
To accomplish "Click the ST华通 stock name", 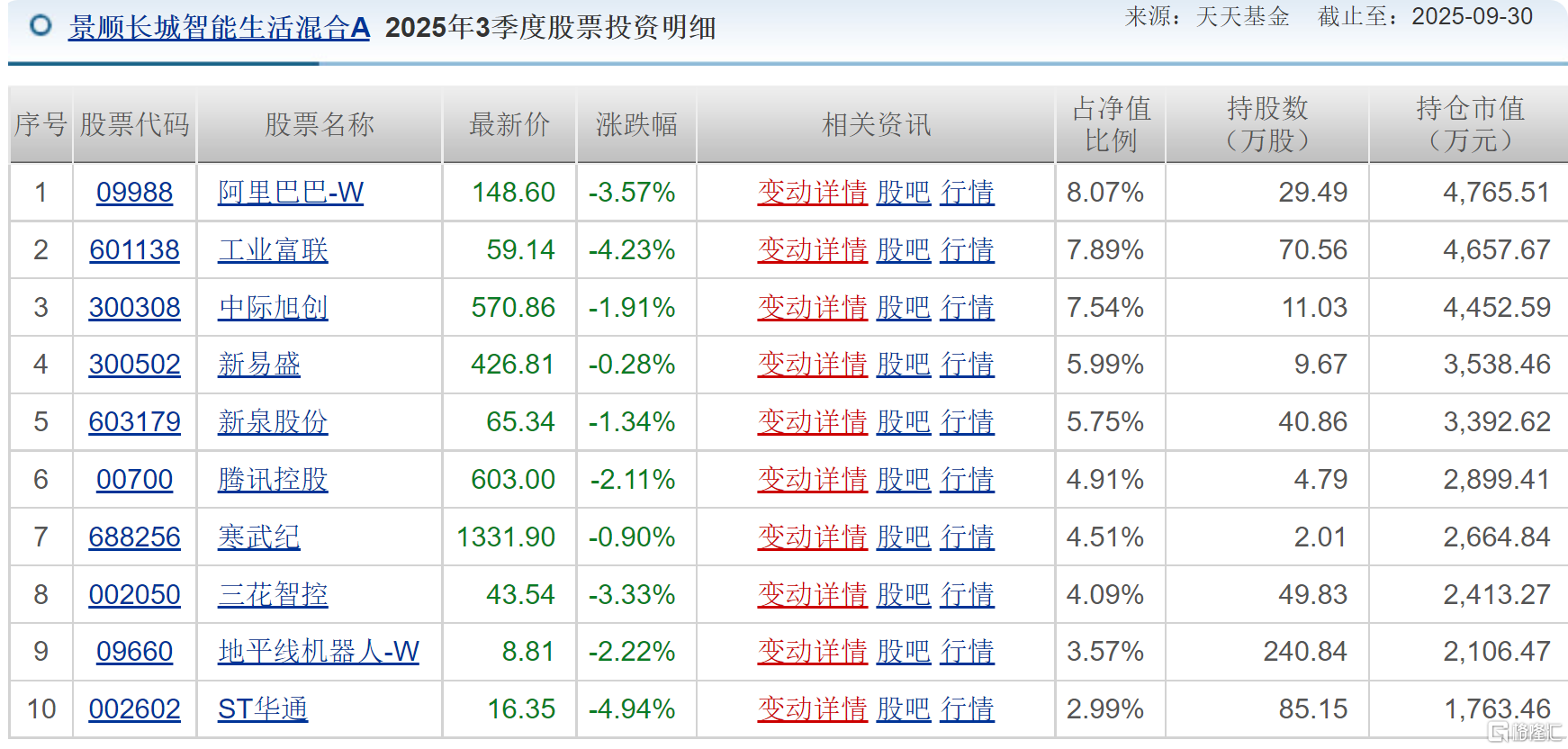I will click(263, 709).
